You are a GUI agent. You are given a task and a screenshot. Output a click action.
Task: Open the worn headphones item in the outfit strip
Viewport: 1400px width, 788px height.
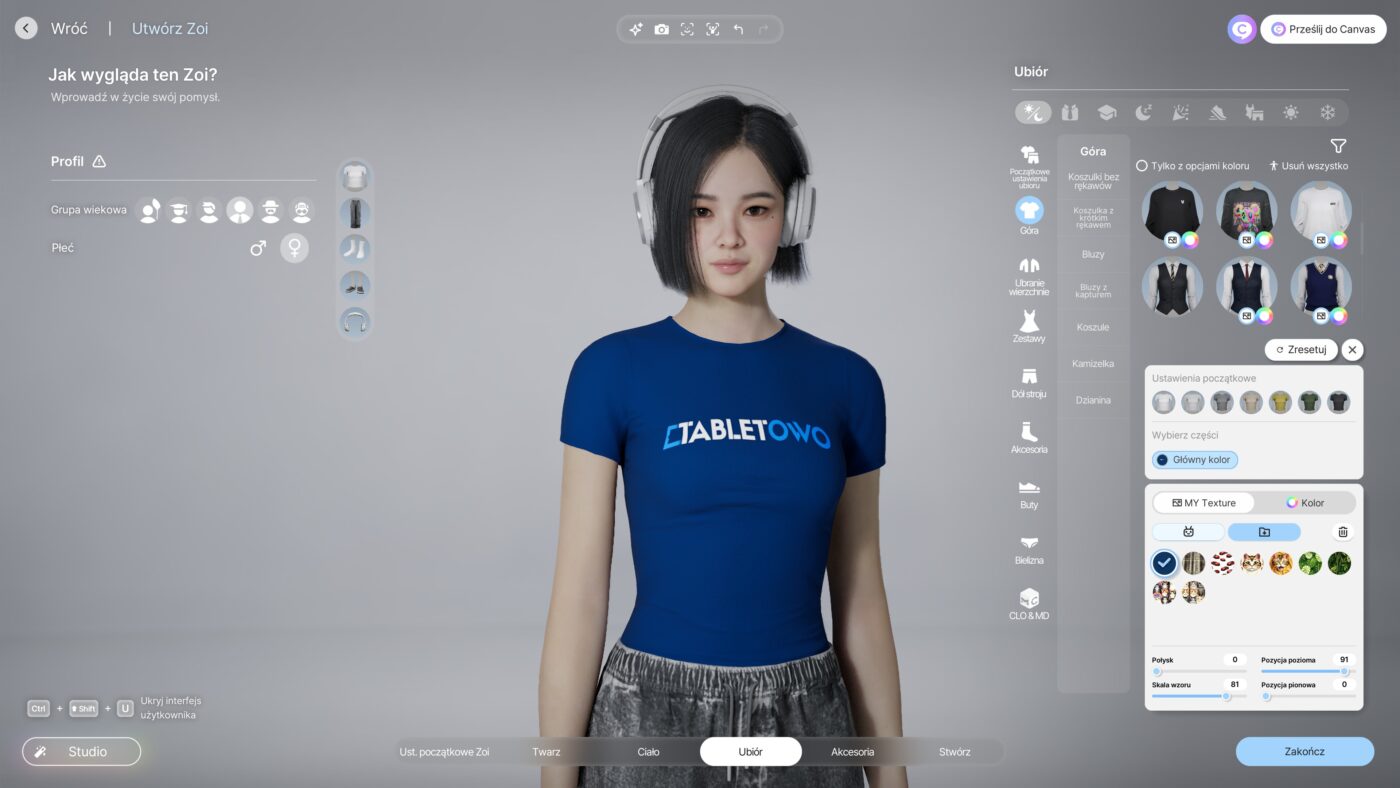point(355,321)
